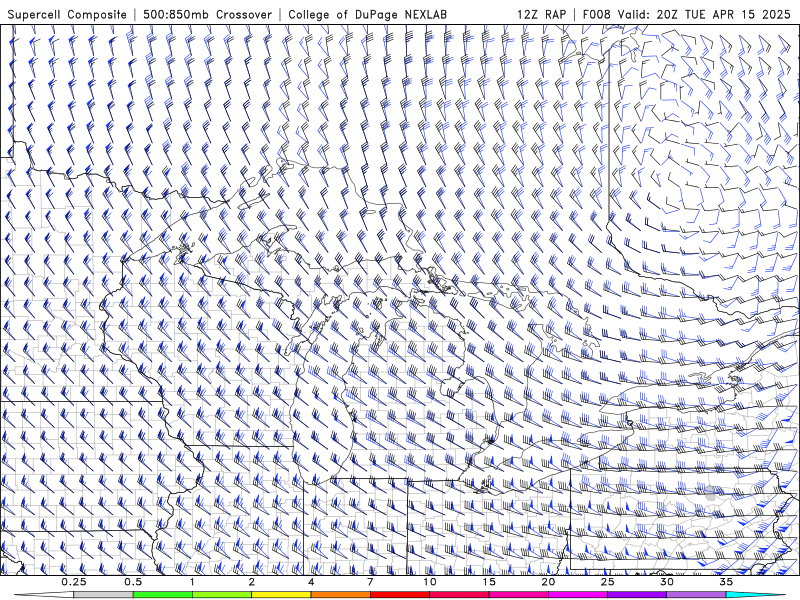The image size is (800, 600).
Task: Click the 1 value on the color scale
Action: point(192,582)
